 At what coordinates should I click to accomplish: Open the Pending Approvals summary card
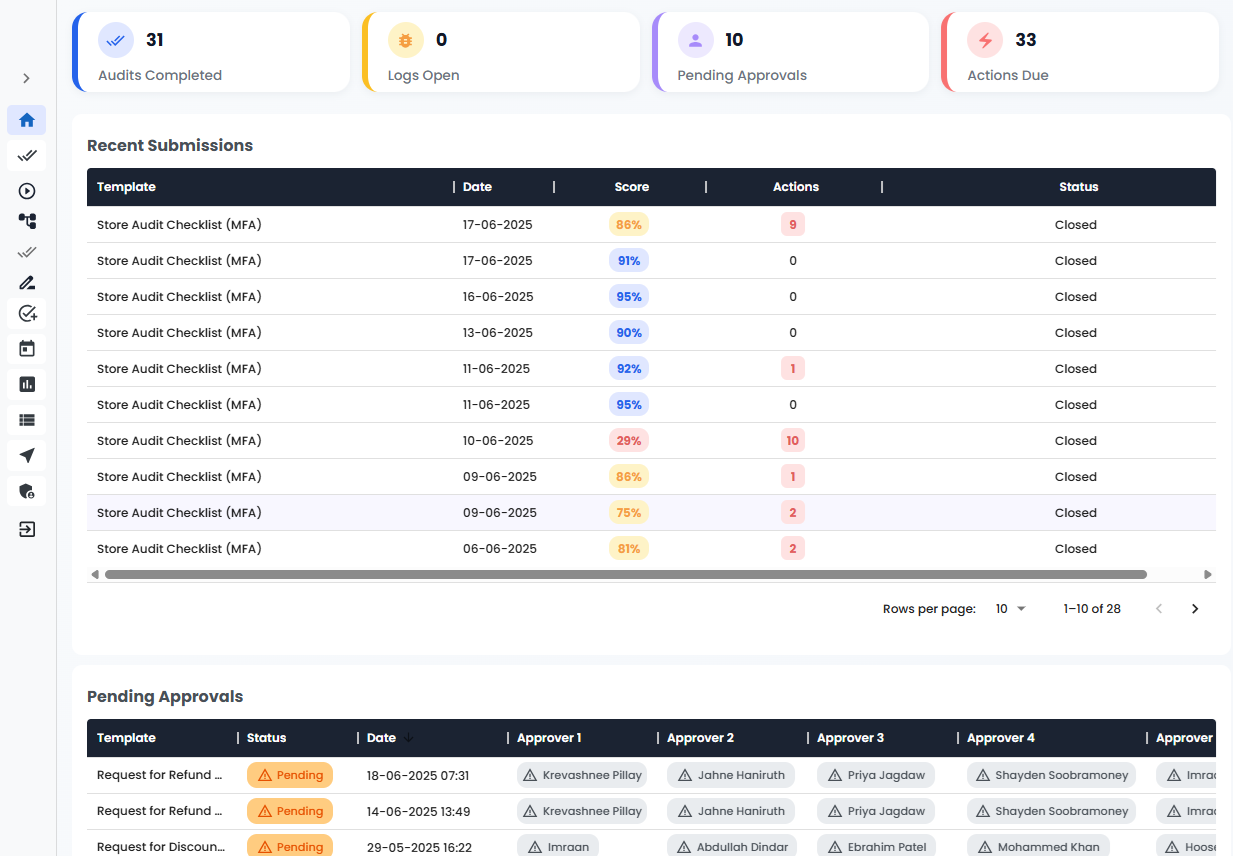(790, 53)
